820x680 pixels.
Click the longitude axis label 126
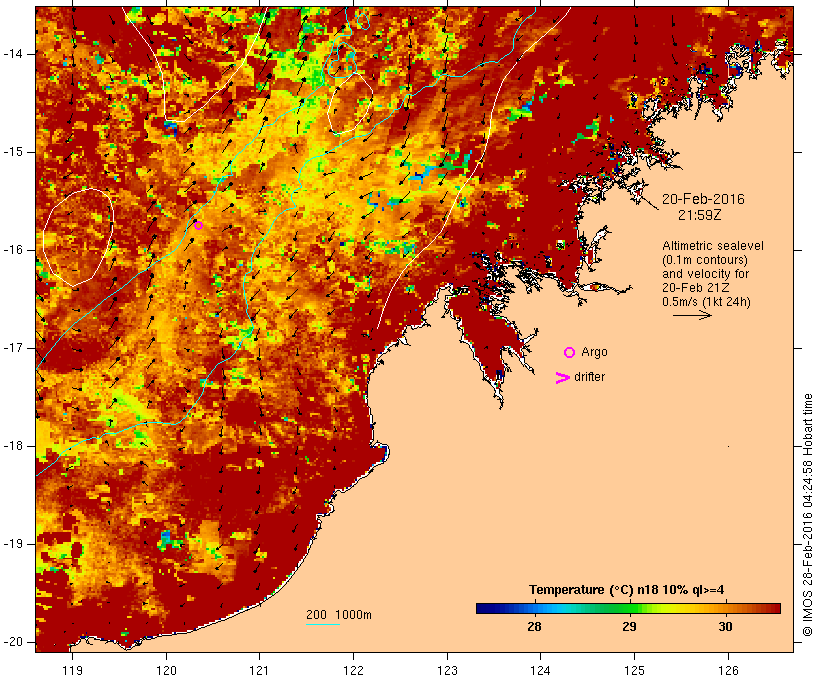click(x=728, y=671)
